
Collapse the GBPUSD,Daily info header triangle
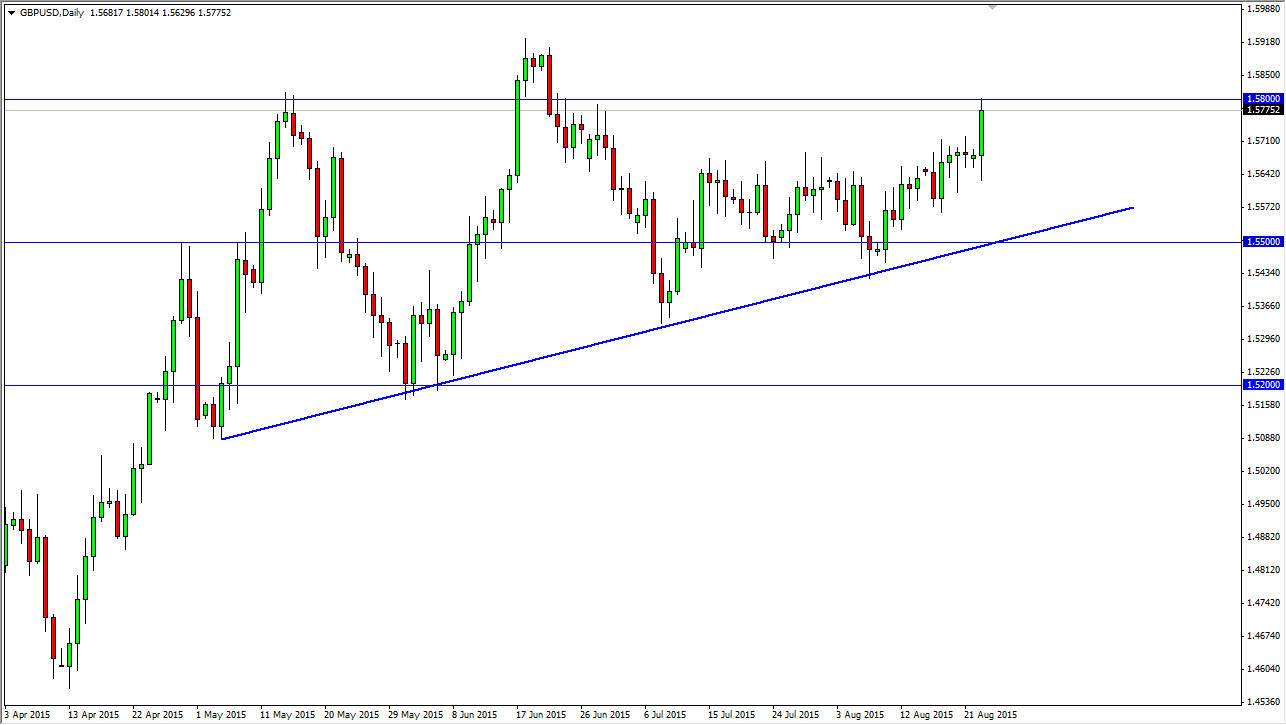point(11,13)
